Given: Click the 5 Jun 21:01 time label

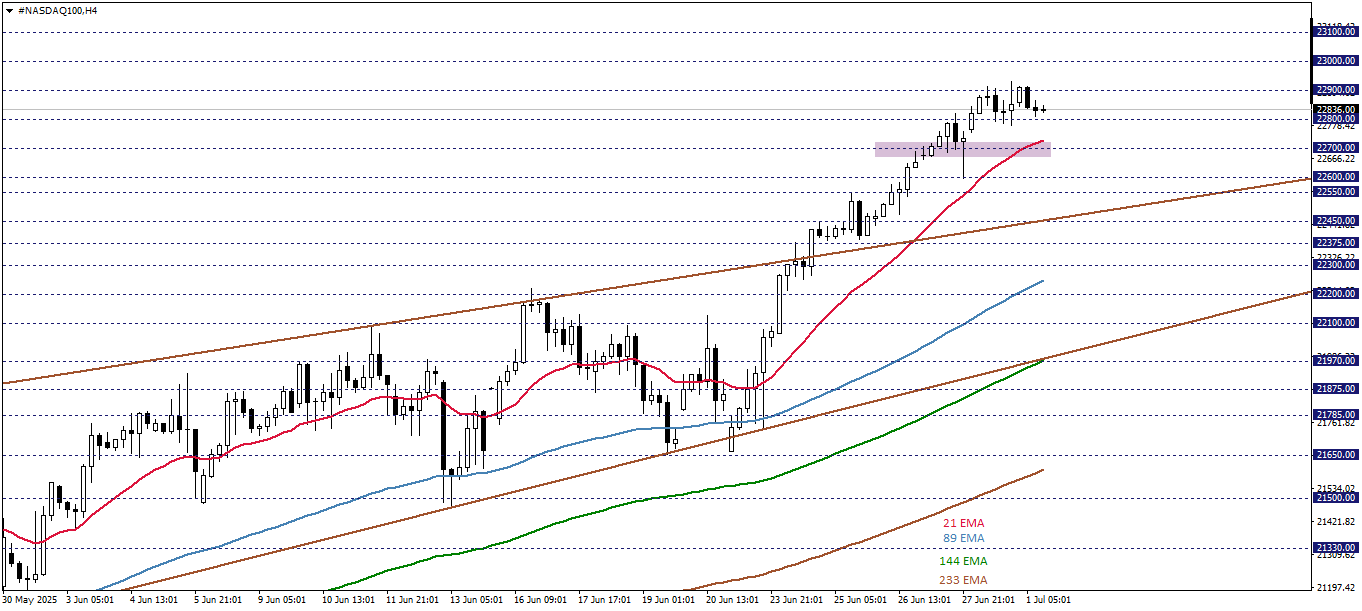Looking at the screenshot, I should click(217, 600).
